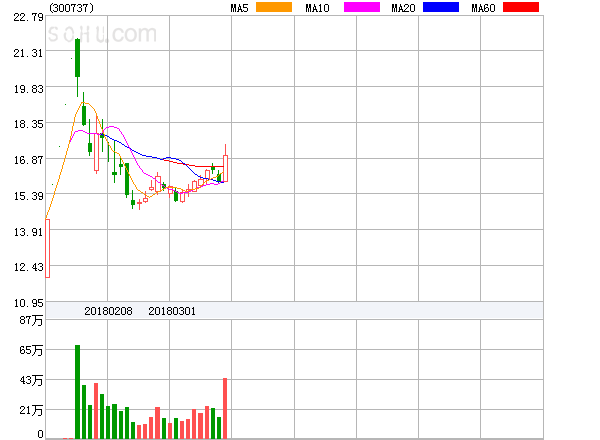The width and height of the screenshot is (600, 440).
Task: Click the 21万 volume axis label
Action: 31,411
